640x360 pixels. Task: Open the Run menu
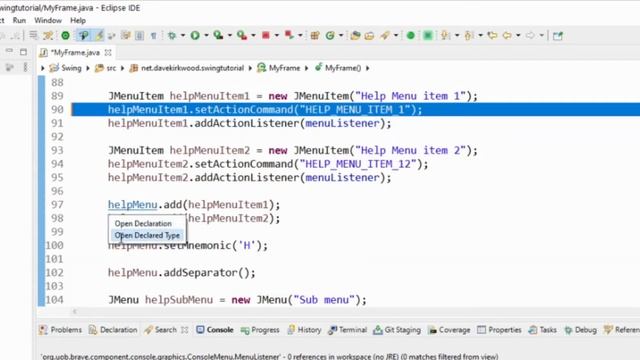19,20
